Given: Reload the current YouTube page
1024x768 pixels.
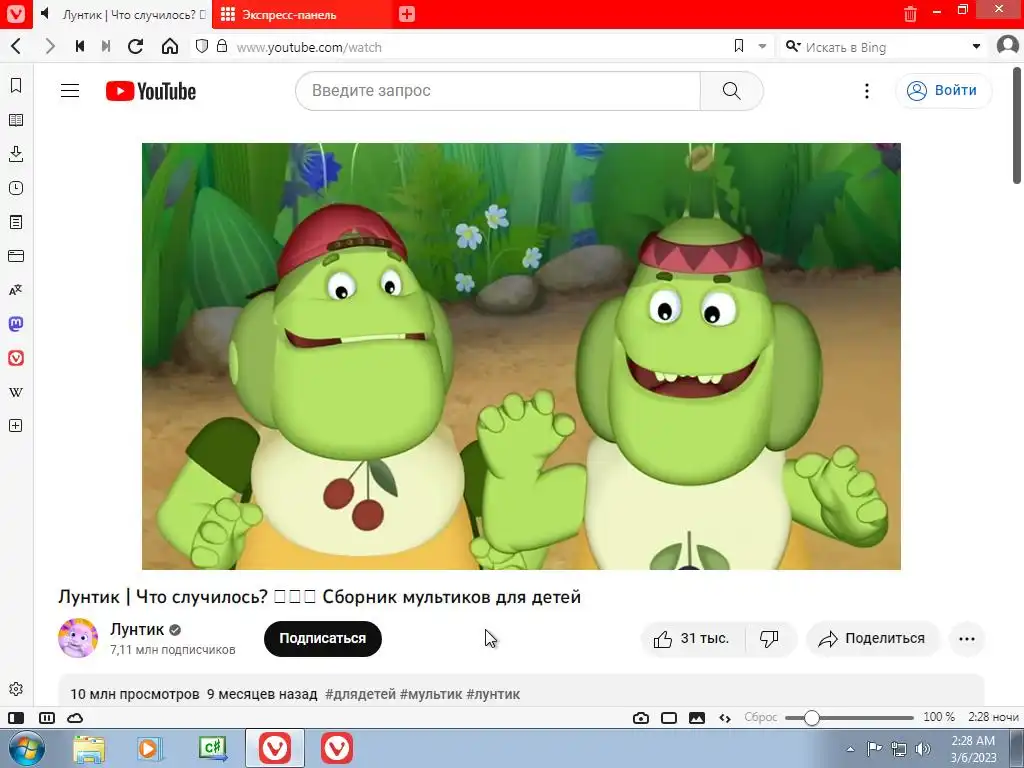Looking at the screenshot, I should [x=135, y=46].
